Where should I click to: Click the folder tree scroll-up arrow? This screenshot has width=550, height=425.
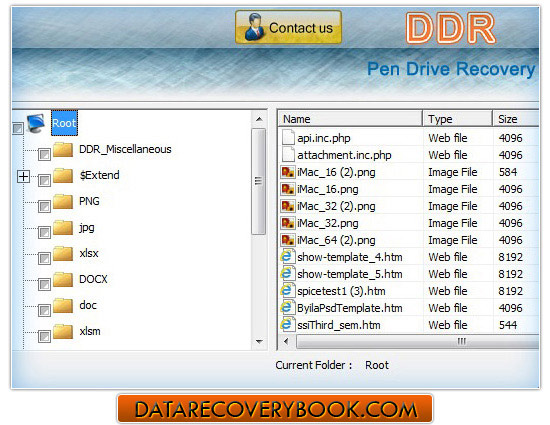tap(259, 119)
